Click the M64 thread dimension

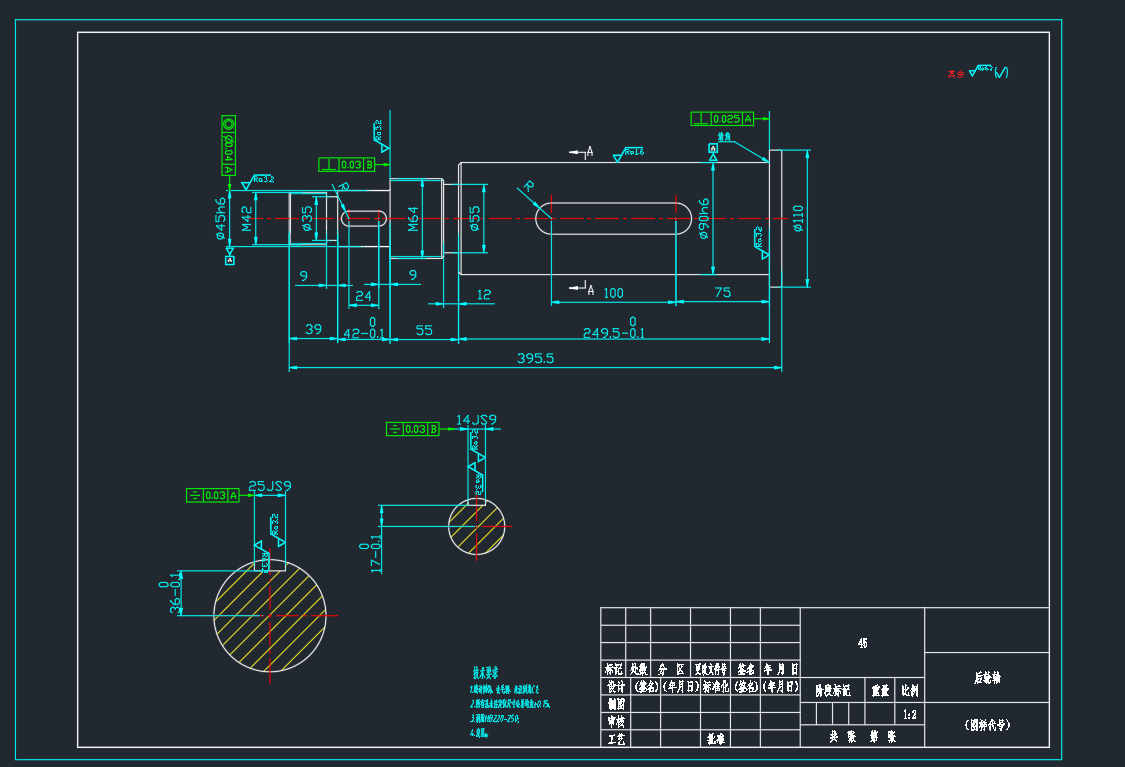tap(413, 219)
